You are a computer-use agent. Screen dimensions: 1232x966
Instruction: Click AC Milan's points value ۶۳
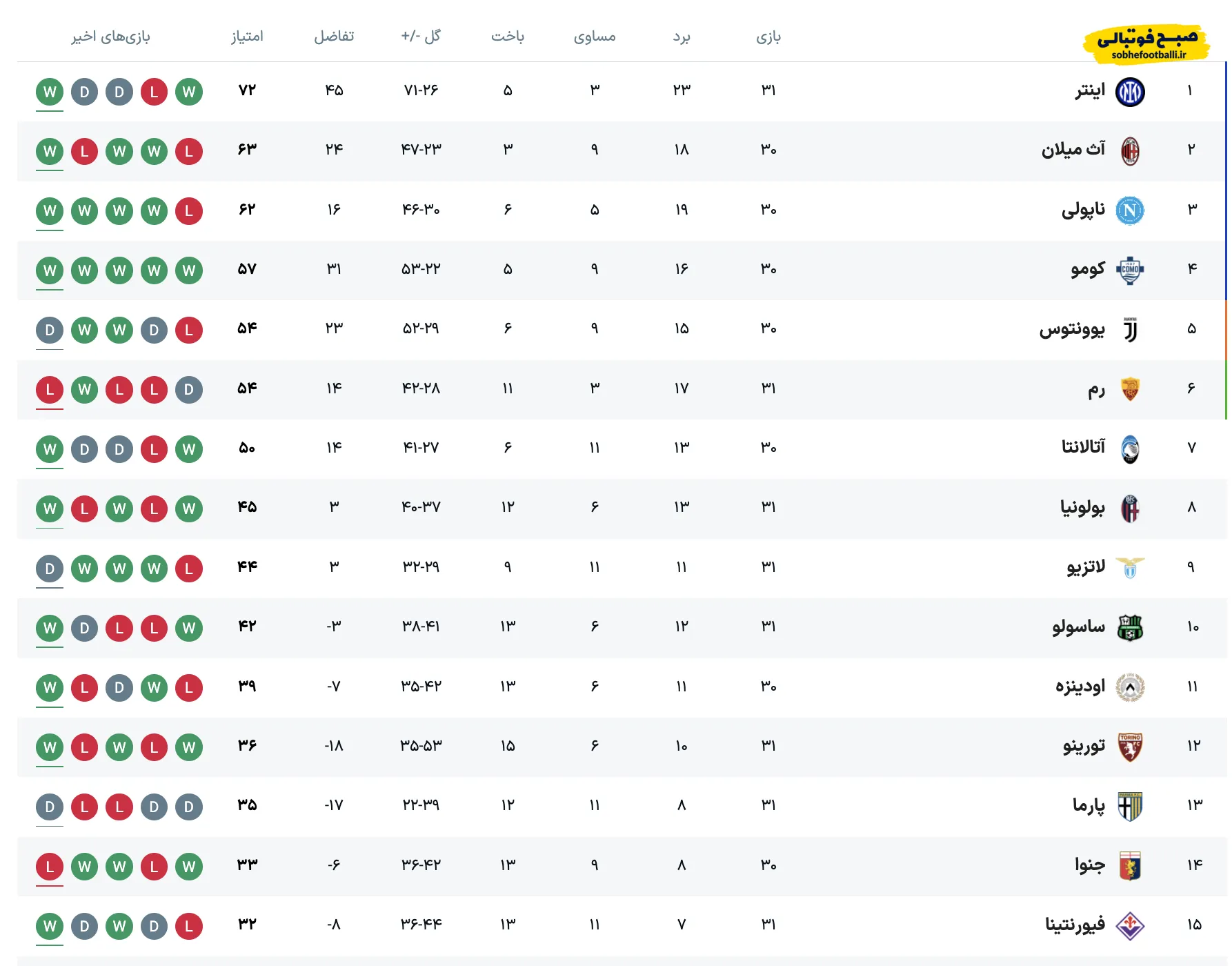point(247,150)
